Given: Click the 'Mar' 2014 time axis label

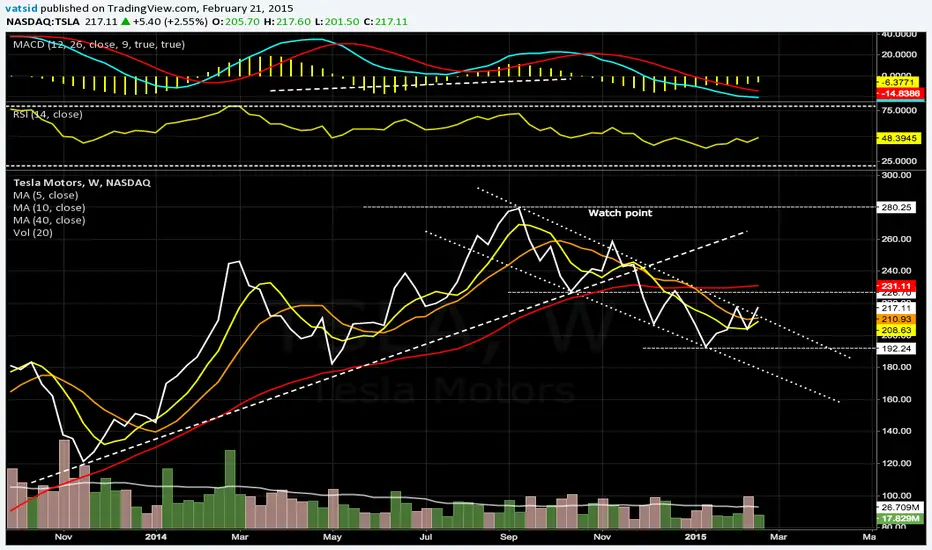Looking at the screenshot, I should (240, 536).
